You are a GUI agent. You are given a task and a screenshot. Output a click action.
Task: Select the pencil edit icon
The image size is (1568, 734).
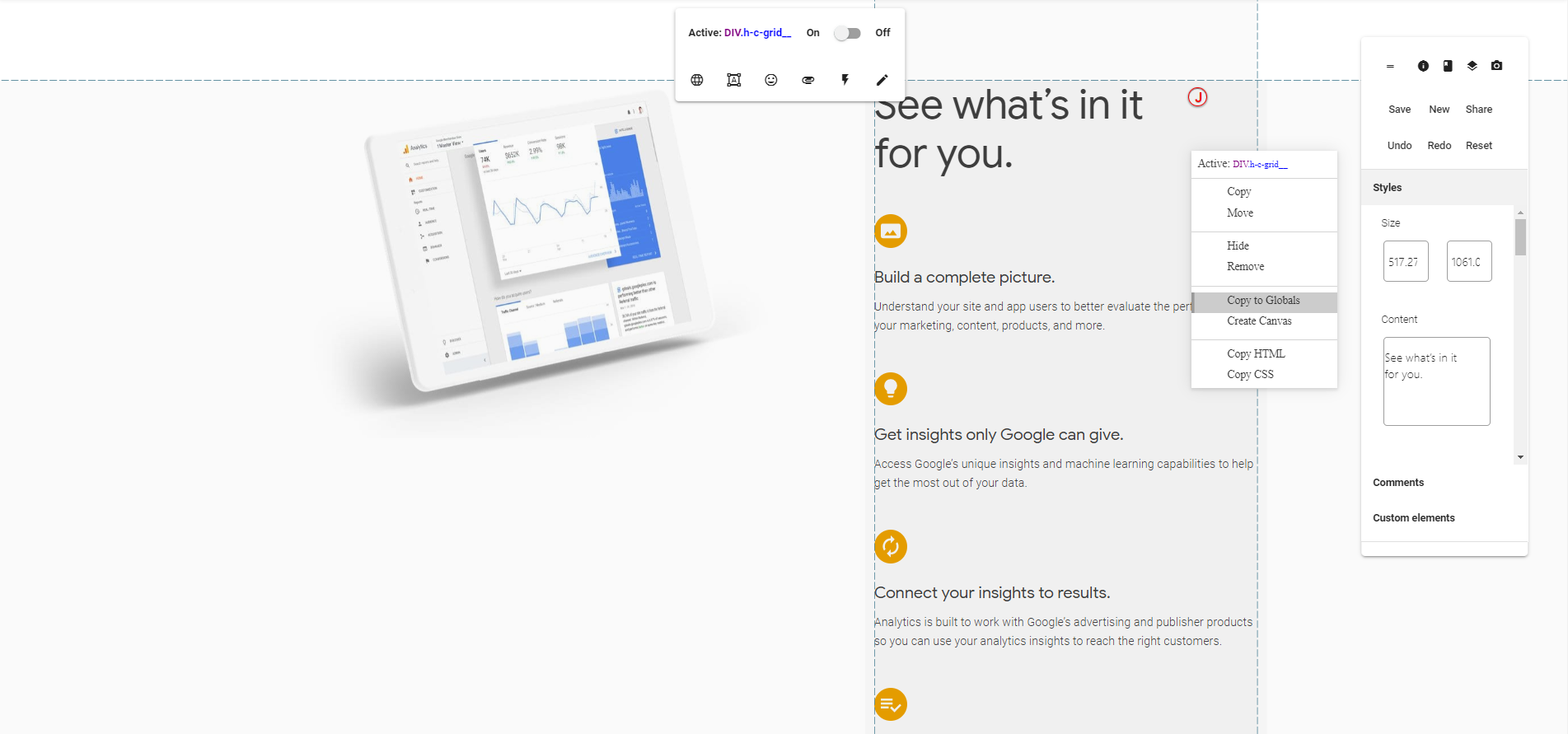[x=882, y=80]
